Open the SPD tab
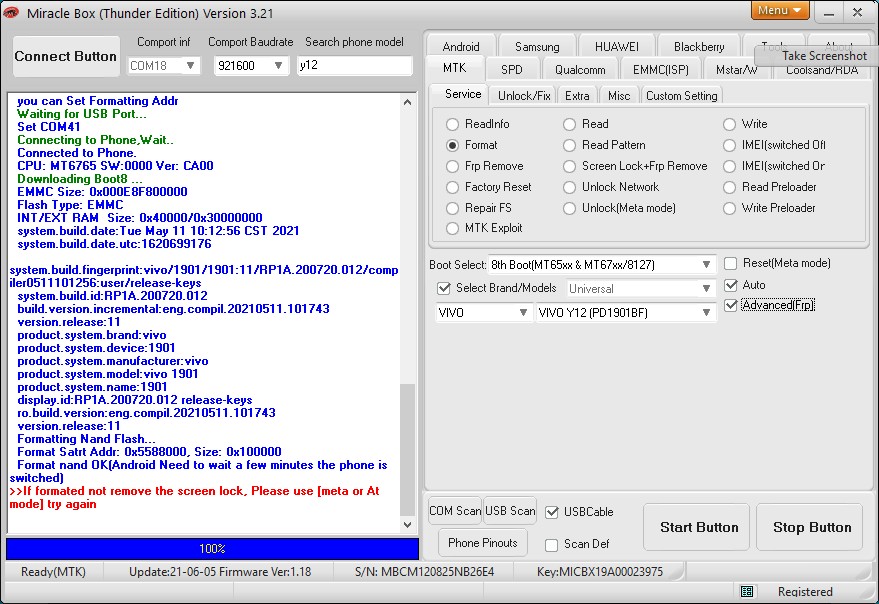This screenshot has width=879, height=604. tap(512, 70)
